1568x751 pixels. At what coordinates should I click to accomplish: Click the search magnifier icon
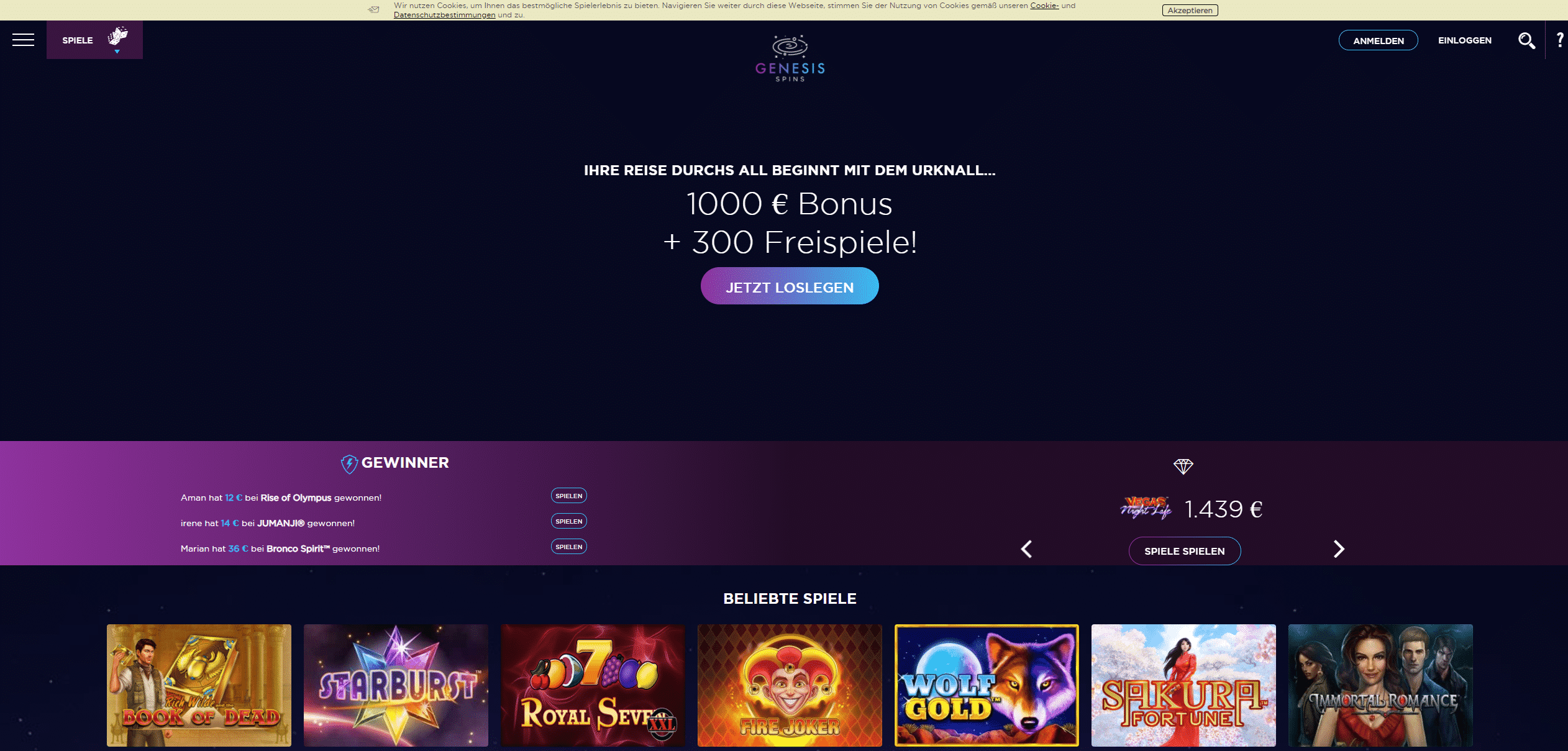click(1526, 40)
